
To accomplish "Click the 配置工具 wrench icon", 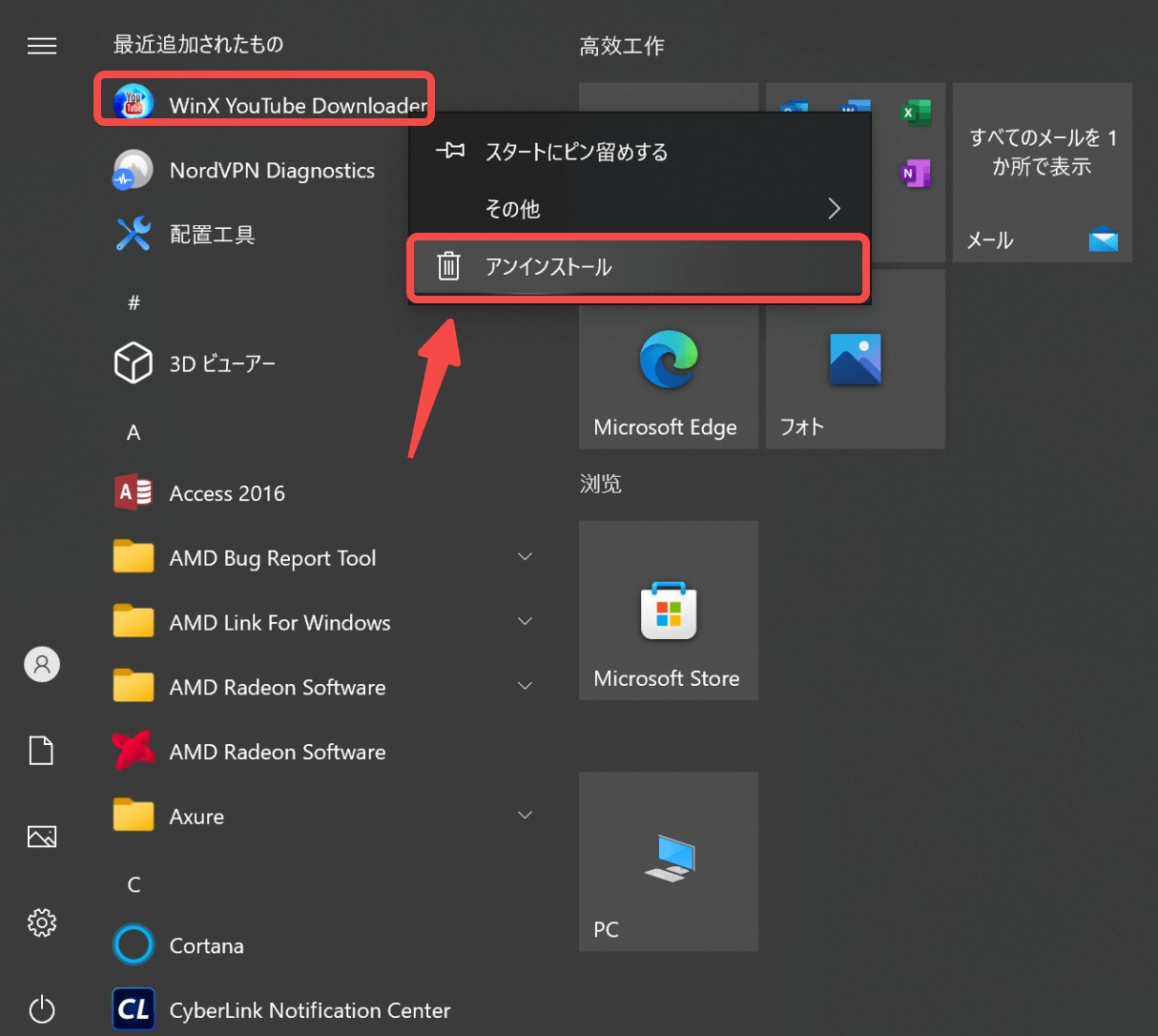I will point(134,234).
